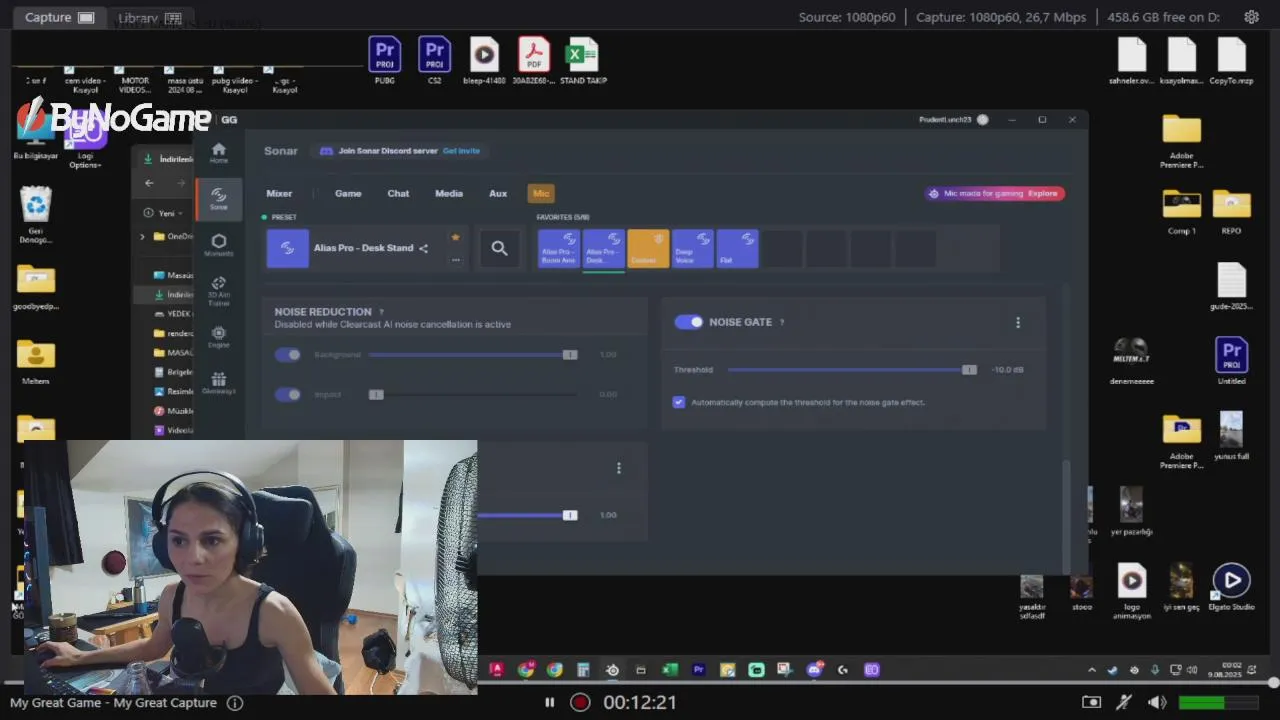Select the orange Custom favorite preset

647,248
